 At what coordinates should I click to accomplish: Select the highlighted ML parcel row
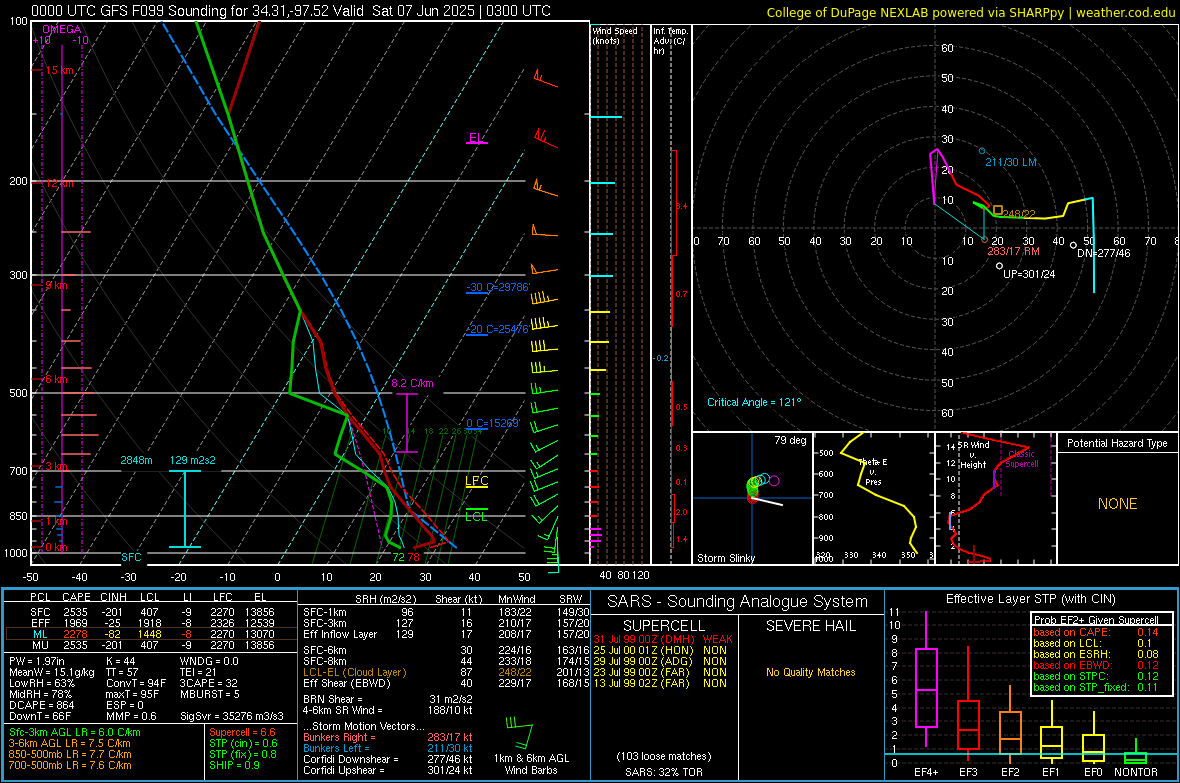[x=151, y=634]
